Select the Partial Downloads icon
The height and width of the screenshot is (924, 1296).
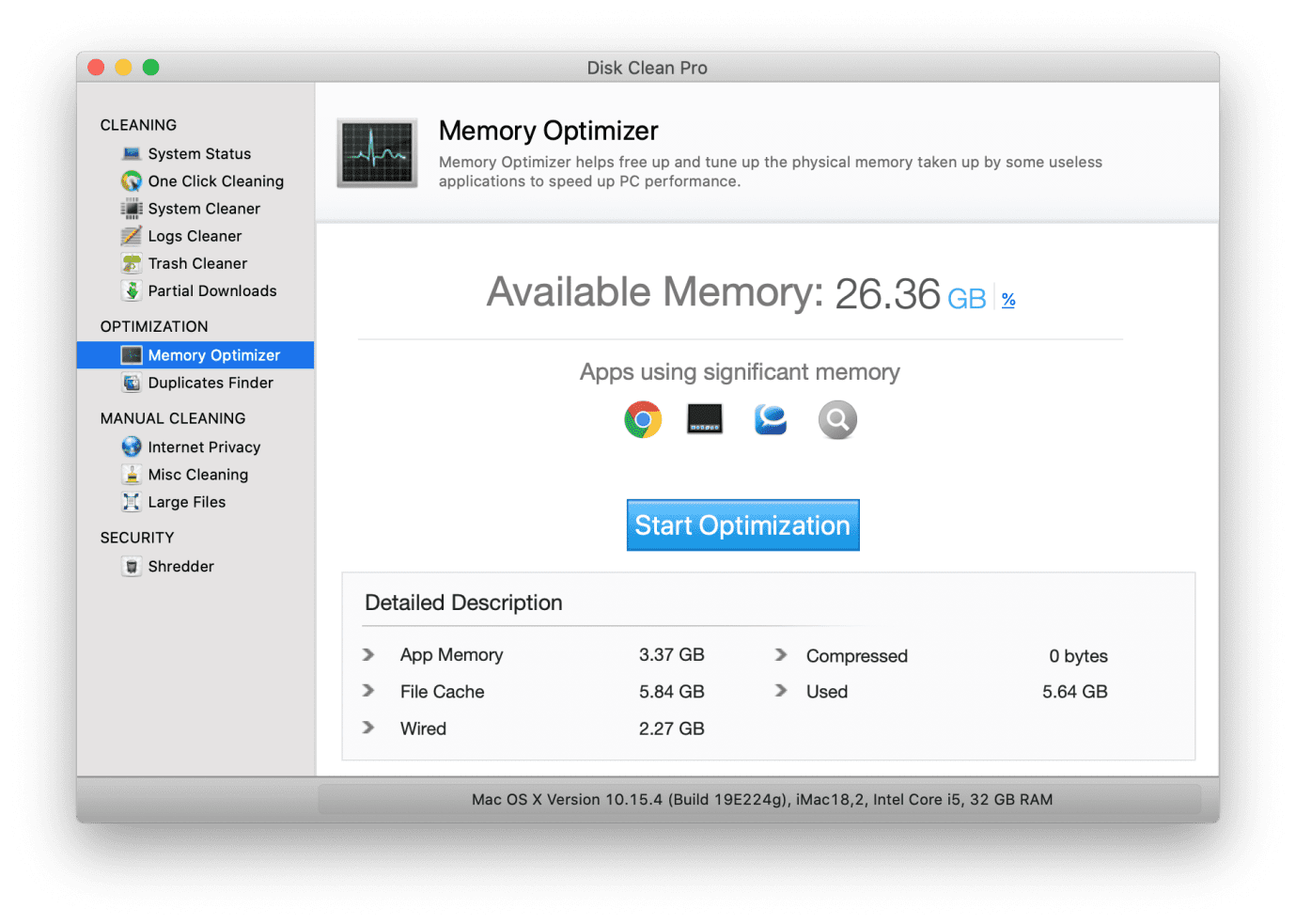point(131,290)
